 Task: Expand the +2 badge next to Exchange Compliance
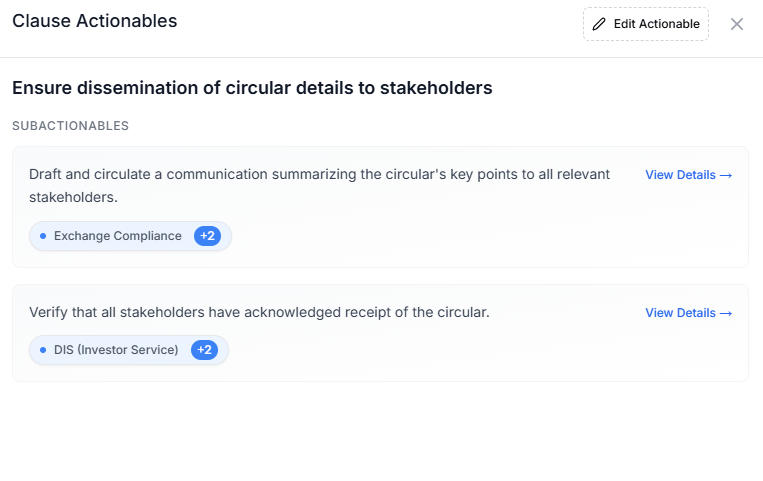207,236
